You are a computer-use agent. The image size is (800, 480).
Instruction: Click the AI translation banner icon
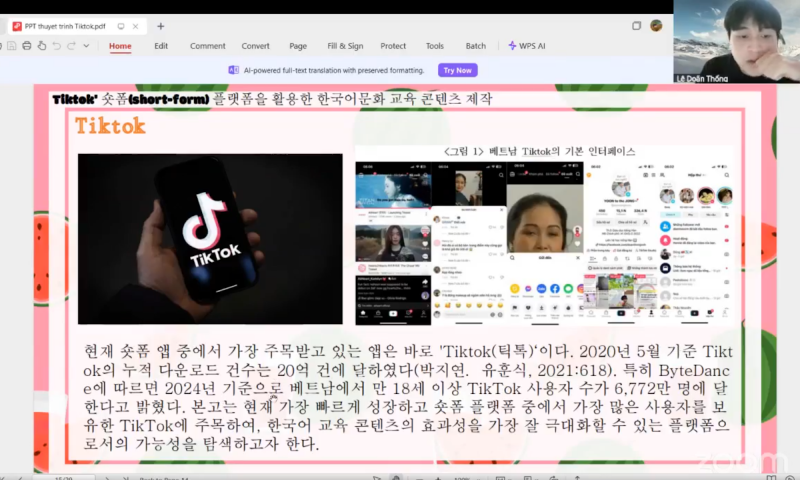pyautogui.click(x=233, y=70)
